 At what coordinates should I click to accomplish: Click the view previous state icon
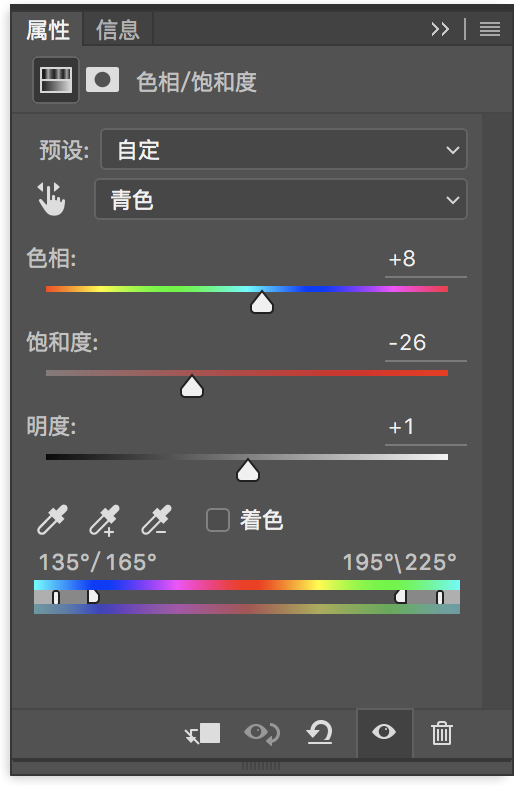(262, 733)
